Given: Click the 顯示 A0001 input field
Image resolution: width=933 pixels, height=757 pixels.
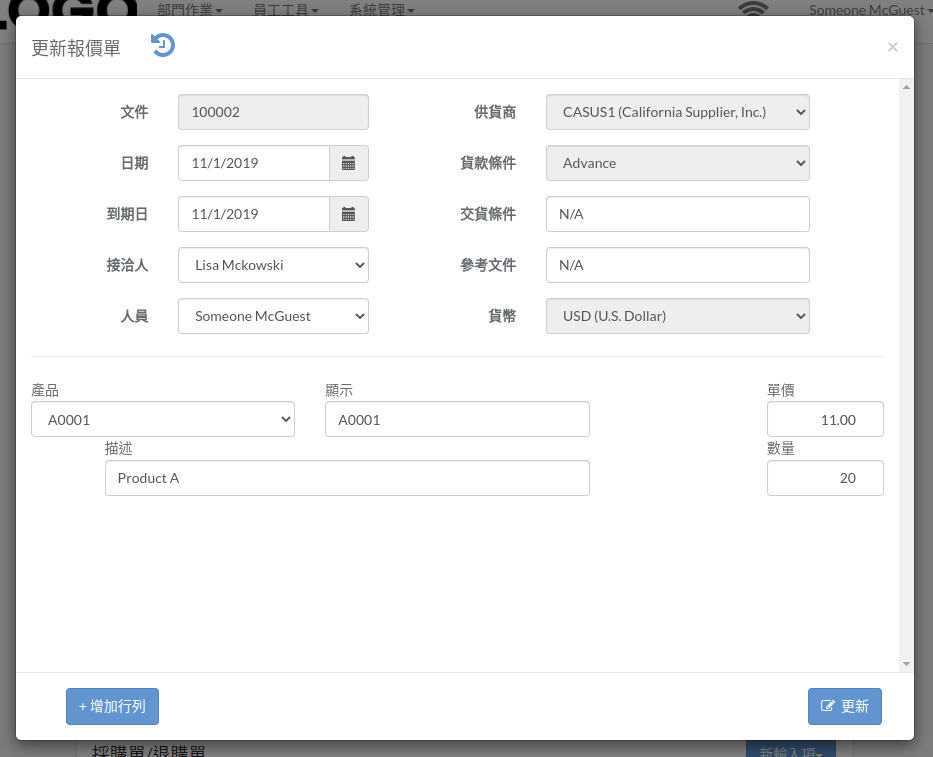Looking at the screenshot, I should [457, 419].
